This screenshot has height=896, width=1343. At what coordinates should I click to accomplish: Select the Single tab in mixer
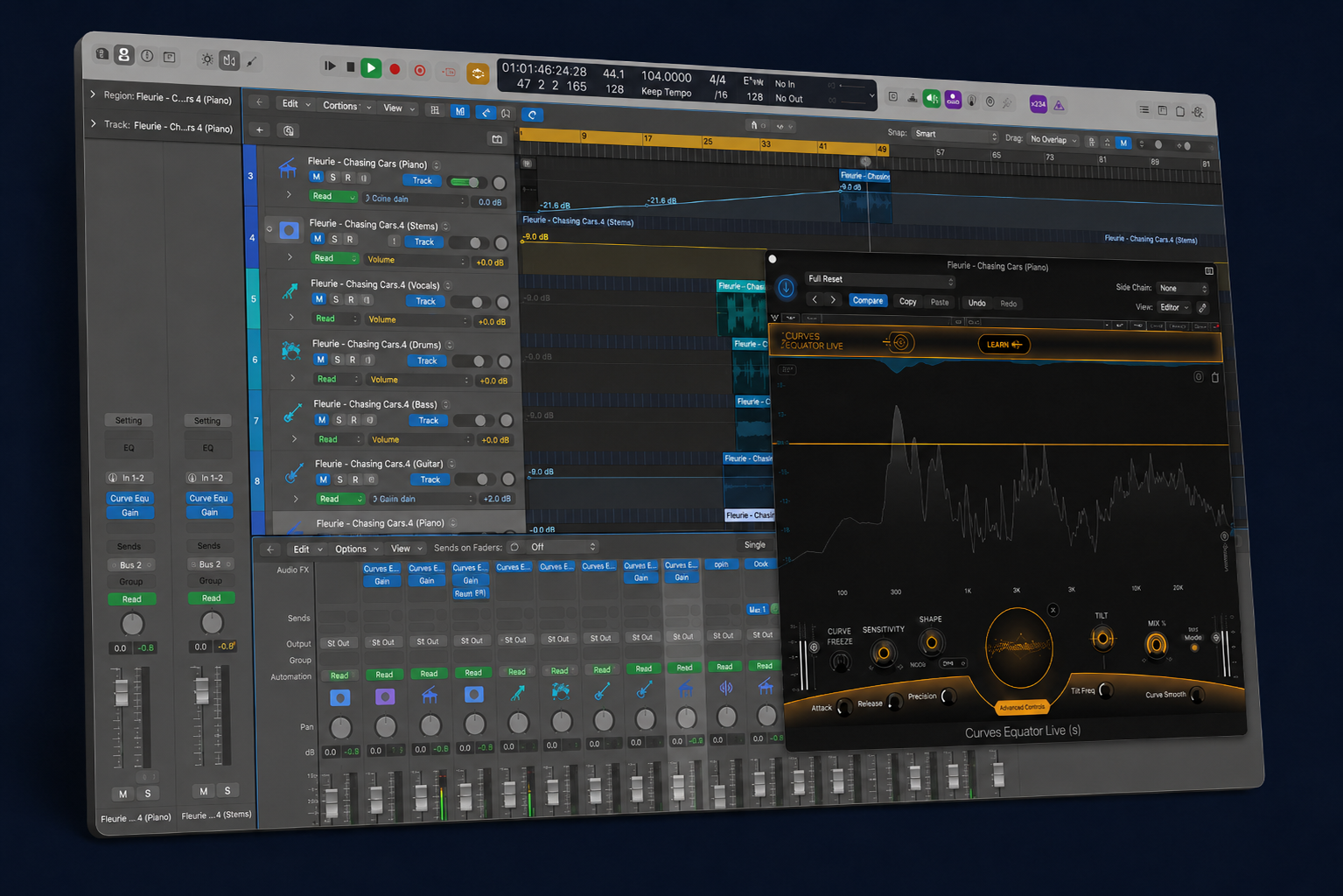point(754,545)
